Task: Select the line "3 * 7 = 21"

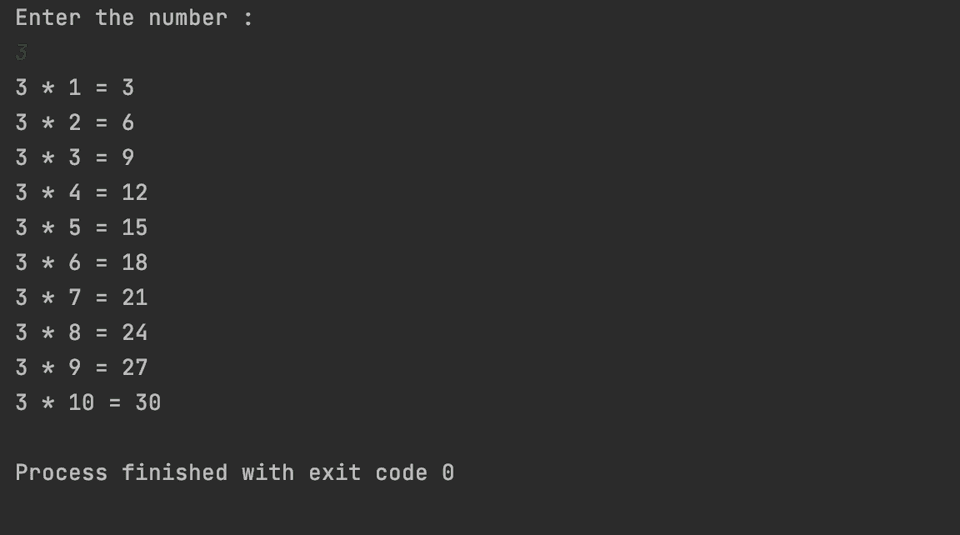Action: coord(81,298)
